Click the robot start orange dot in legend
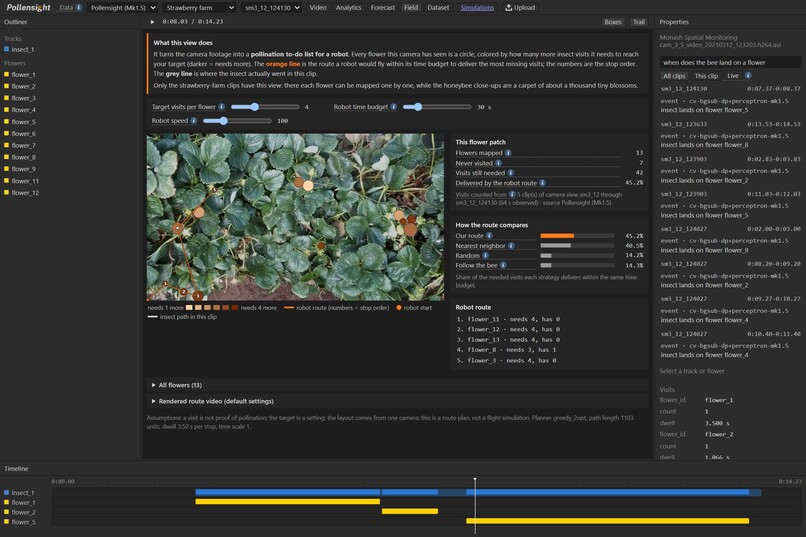Image resolution: width=806 pixels, height=537 pixels. point(398,308)
